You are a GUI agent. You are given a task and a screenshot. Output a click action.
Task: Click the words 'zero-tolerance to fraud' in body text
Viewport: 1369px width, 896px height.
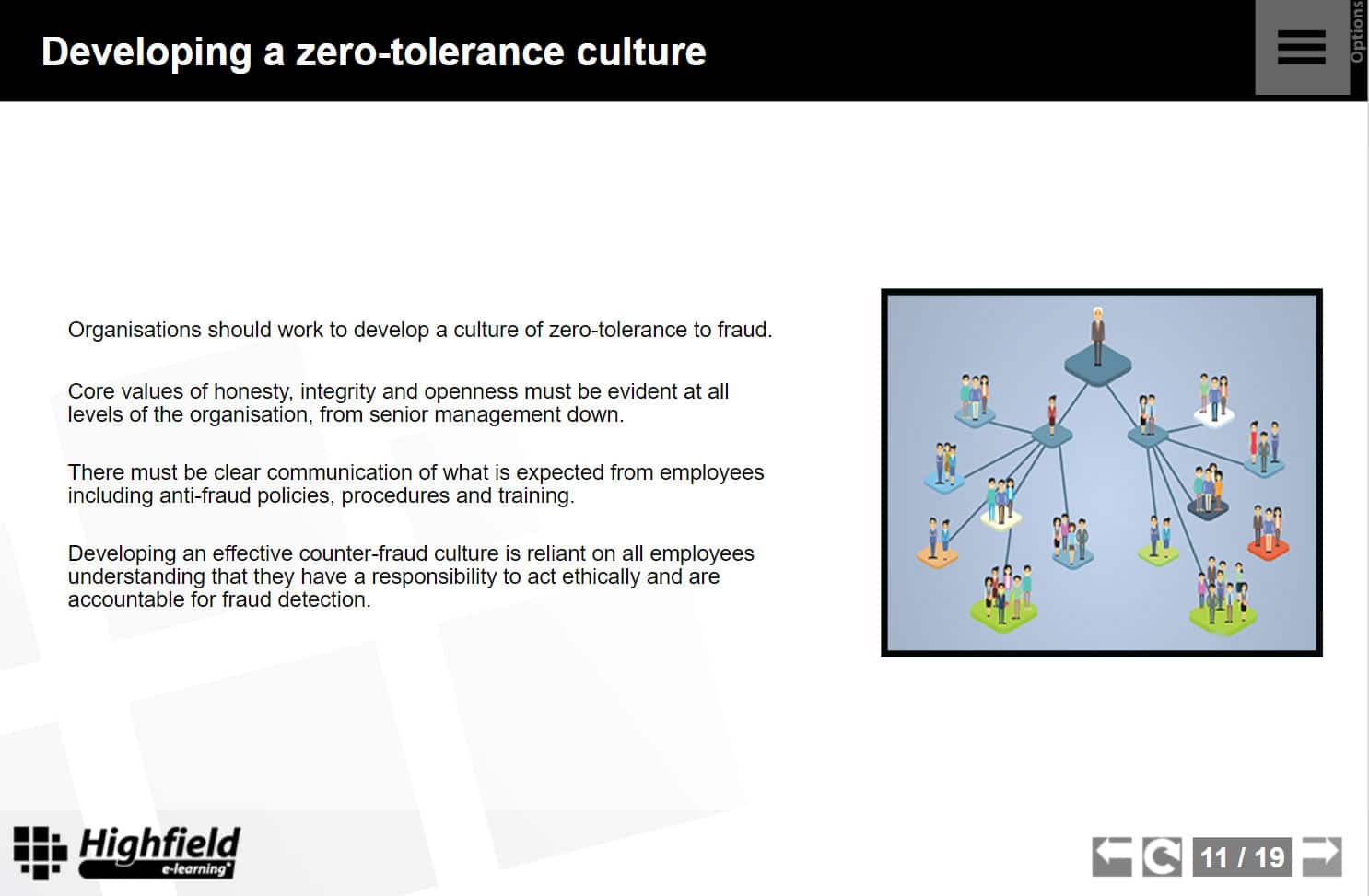point(660,330)
